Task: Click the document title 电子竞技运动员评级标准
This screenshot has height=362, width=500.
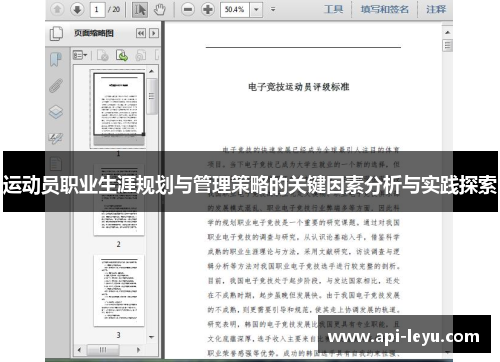Action: click(x=298, y=87)
